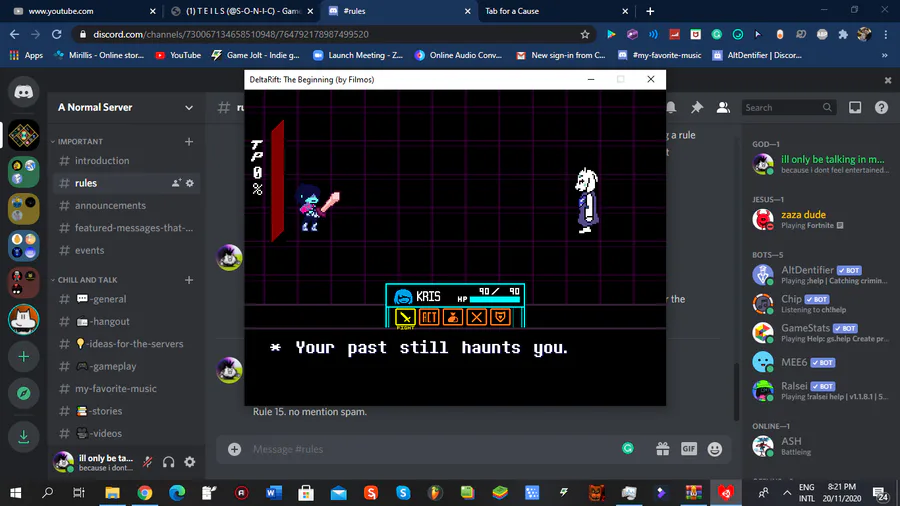Select ITEM bag command in game

click(453, 317)
